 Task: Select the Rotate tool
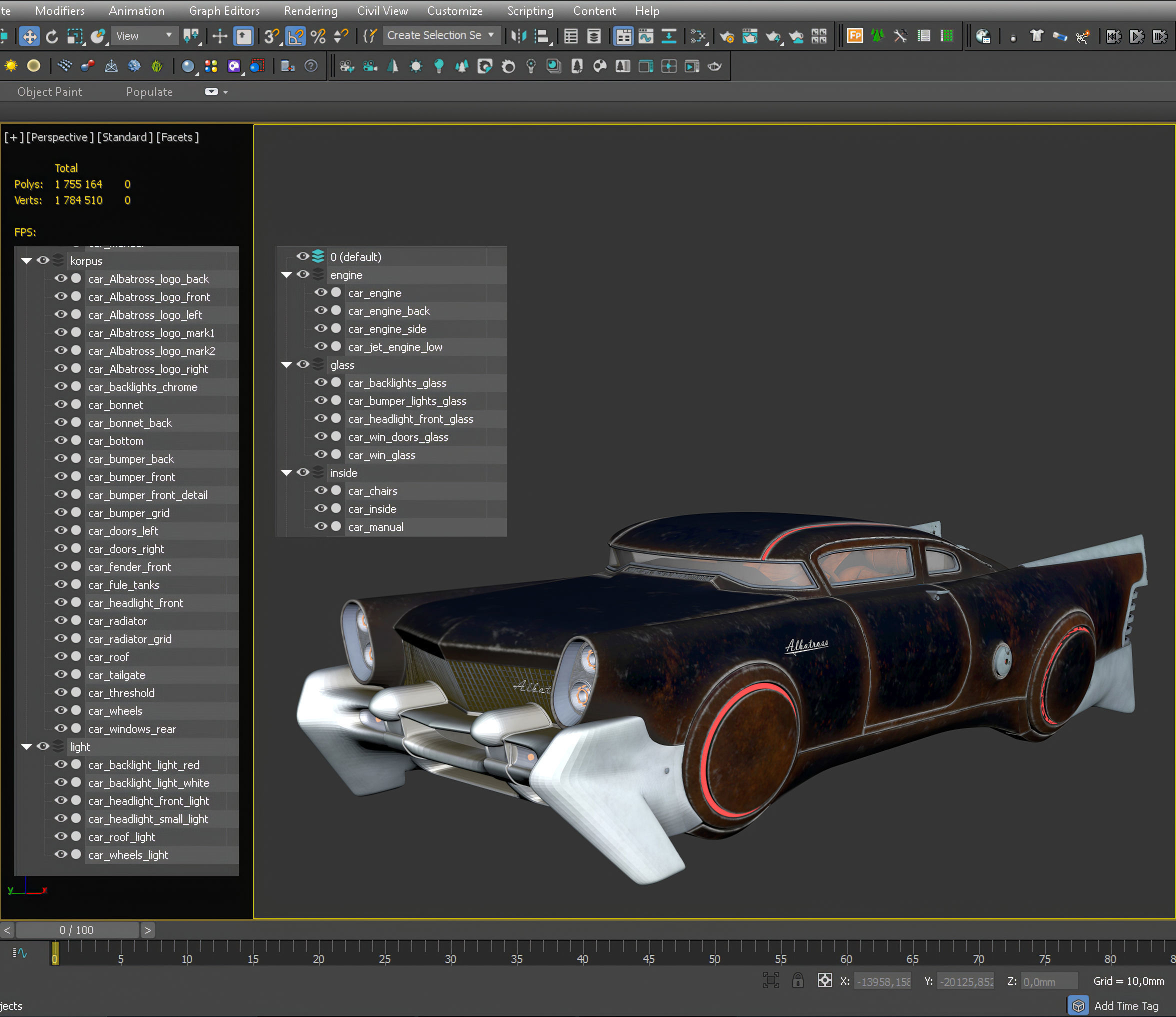pos(51,36)
